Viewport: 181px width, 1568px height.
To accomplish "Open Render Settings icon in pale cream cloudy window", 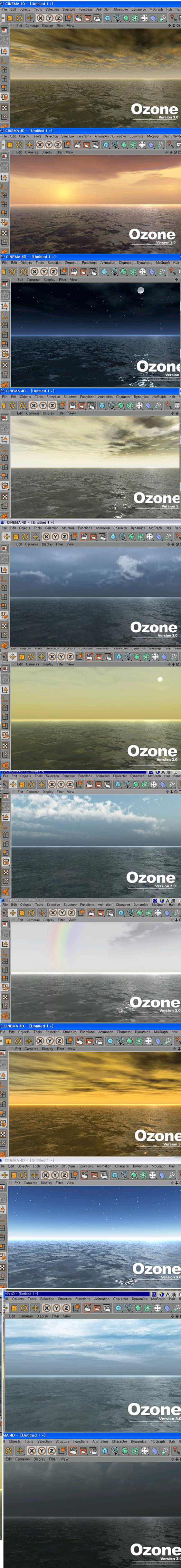I will (93, 406).
